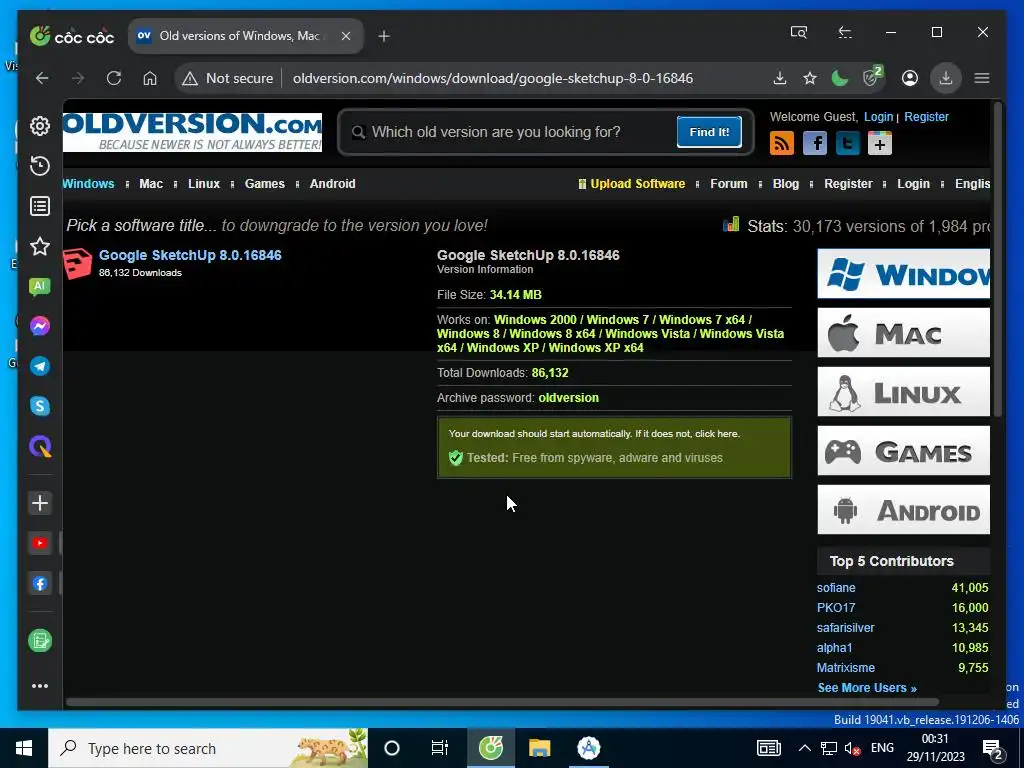Screen dimensions: 1024x768
Task: Open the ad-block shield with badge 2
Action: (x=873, y=77)
